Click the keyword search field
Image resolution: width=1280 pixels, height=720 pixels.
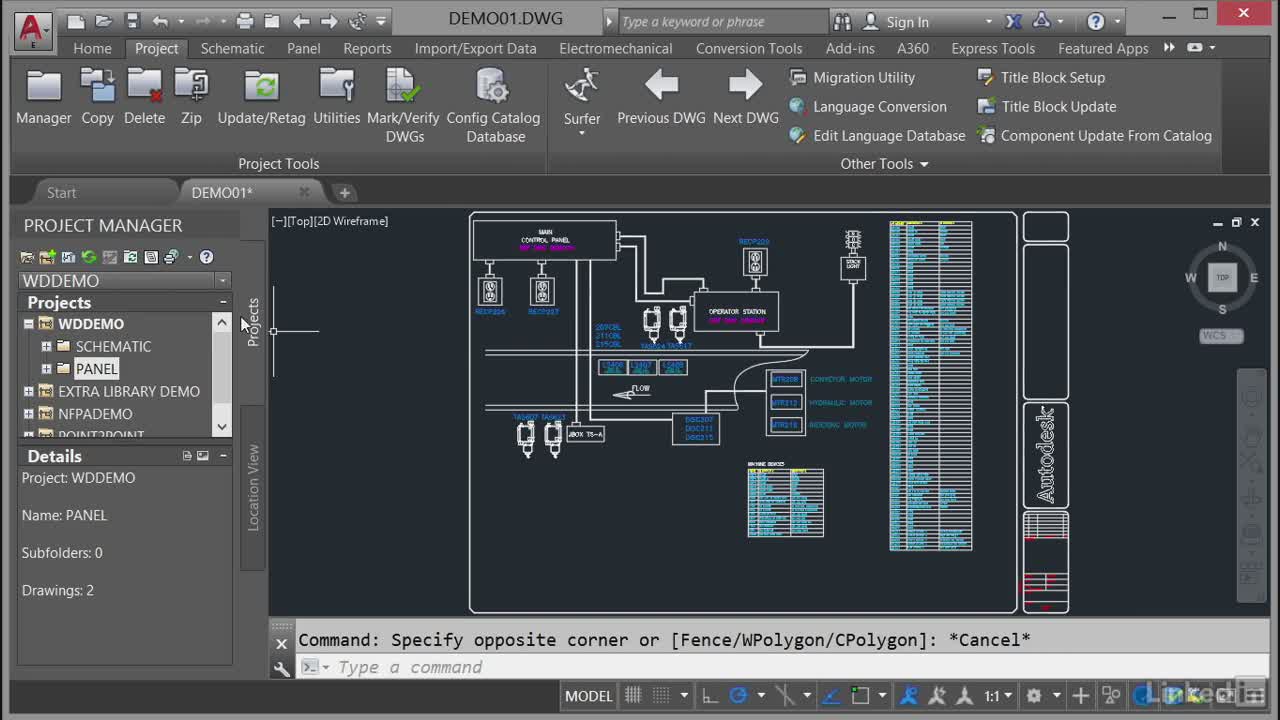coord(723,21)
